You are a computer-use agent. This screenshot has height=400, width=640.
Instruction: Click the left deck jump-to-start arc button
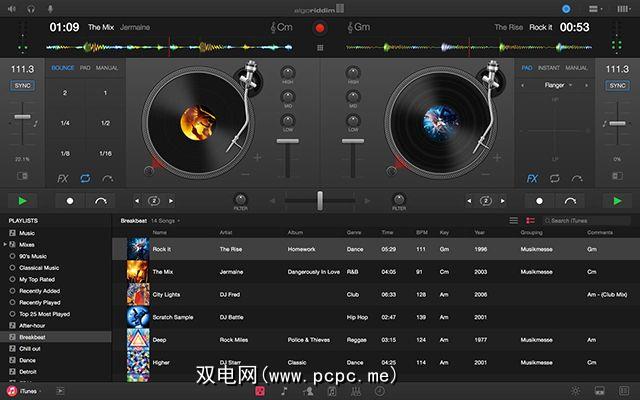pos(100,201)
